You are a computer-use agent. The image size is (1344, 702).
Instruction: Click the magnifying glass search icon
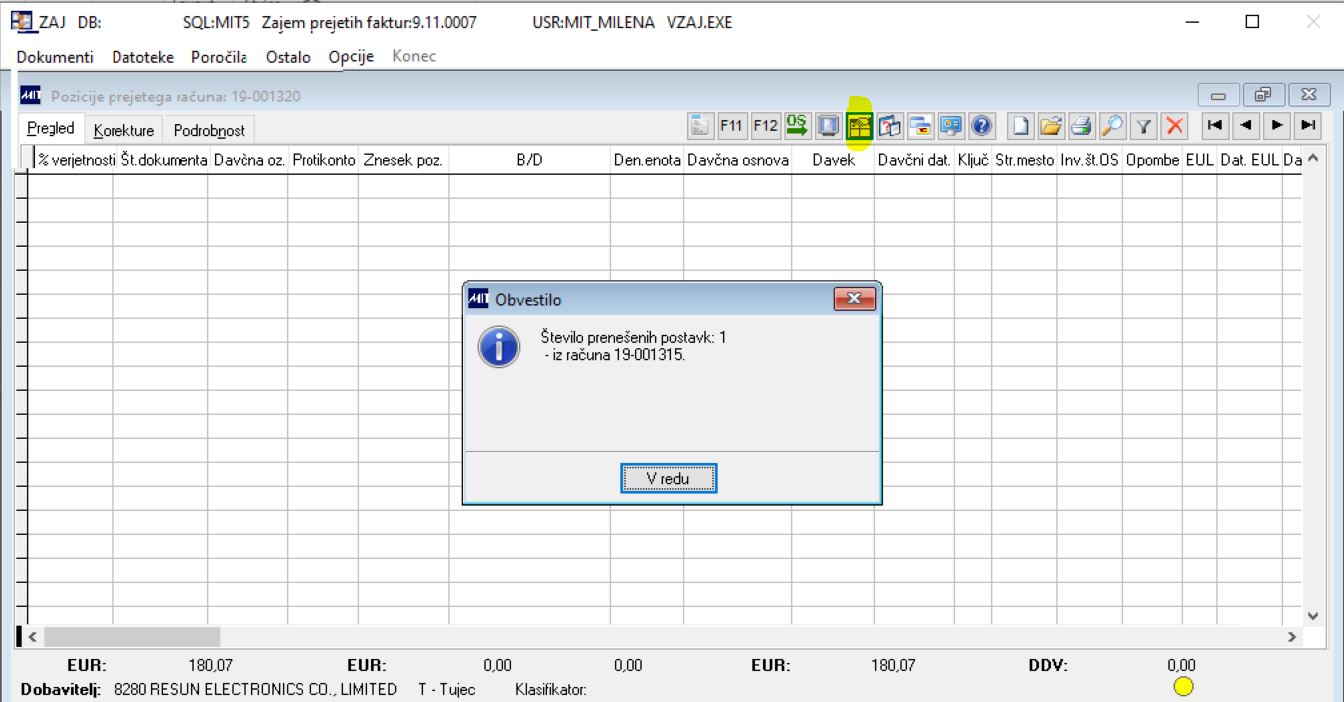[1110, 126]
